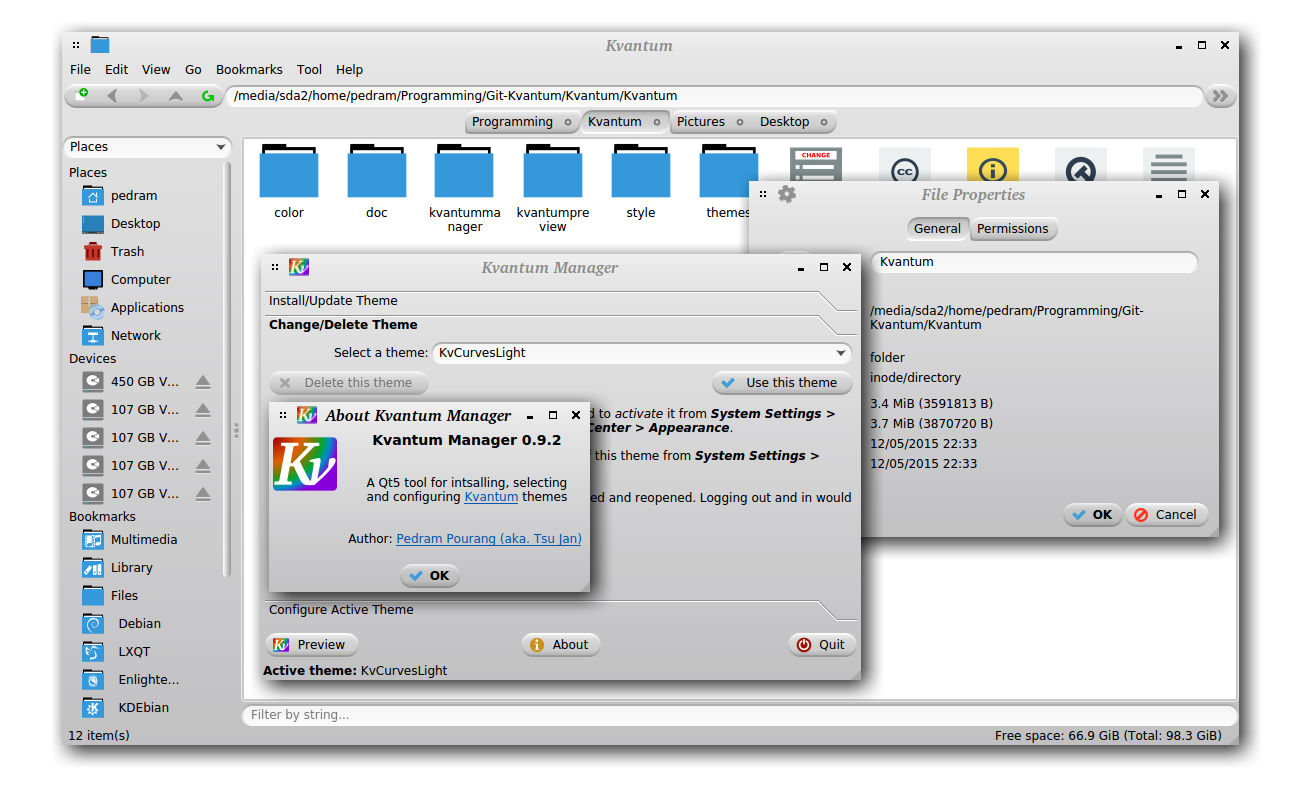Select the yellow info file icon
Screen dimensions: 1300x800
pos(993,165)
